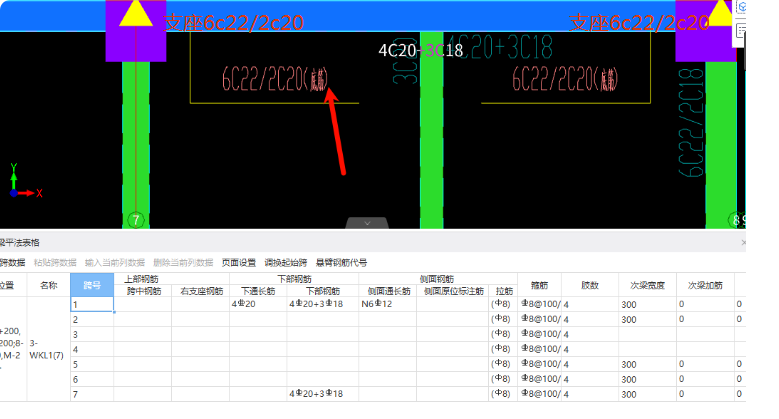Click 调换起始跨 to swap starting span
This screenshot has width=779, height=419.
click(286, 262)
